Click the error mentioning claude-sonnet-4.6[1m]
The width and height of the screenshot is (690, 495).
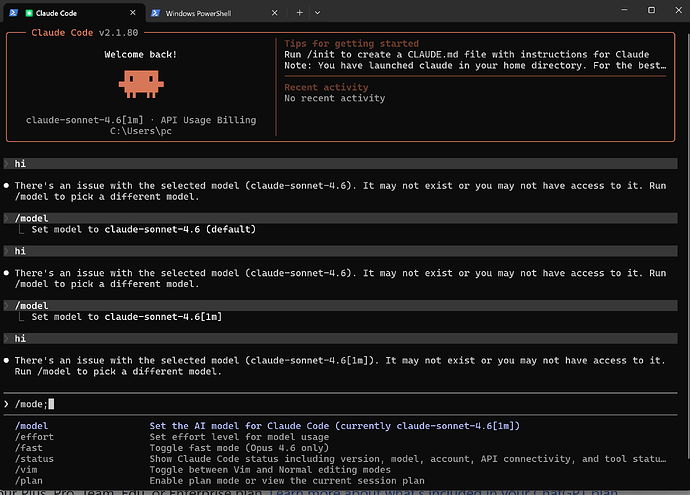(x=340, y=366)
